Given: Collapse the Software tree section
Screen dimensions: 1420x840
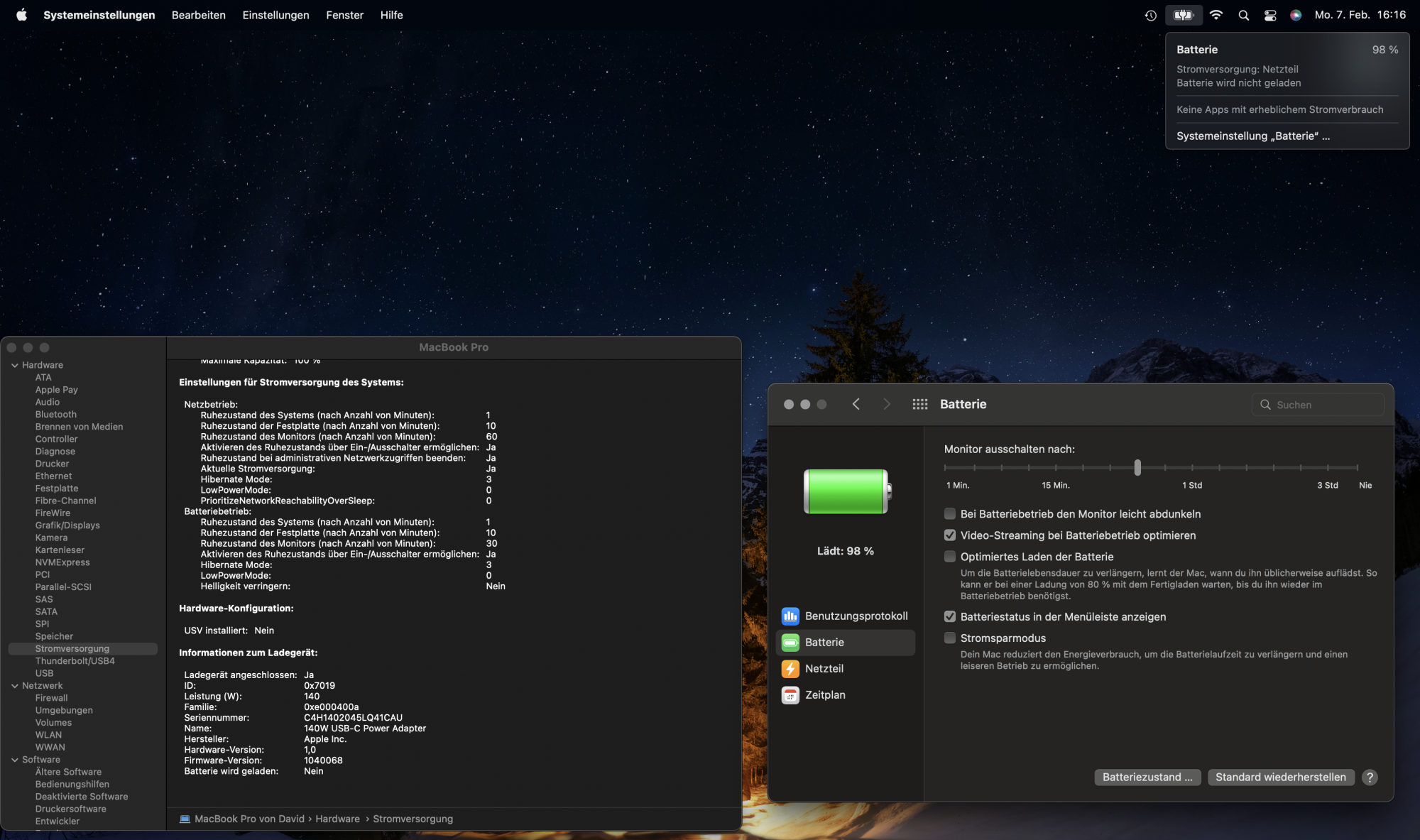Looking at the screenshot, I should tap(15, 760).
